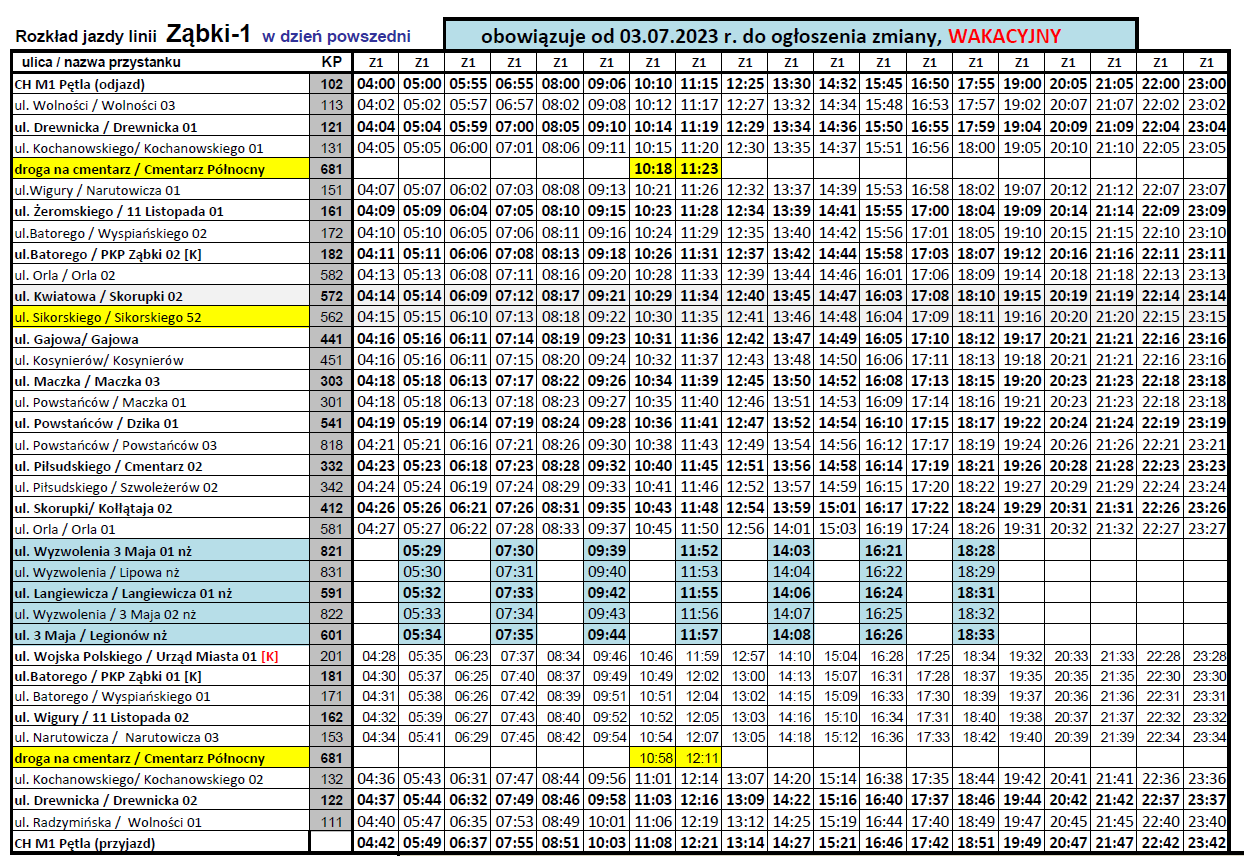
Task: Click 'ul. Piłsudskiego / Szwoleżerów 02' stop
Action: pyautogui.click(x=115, y=487)
